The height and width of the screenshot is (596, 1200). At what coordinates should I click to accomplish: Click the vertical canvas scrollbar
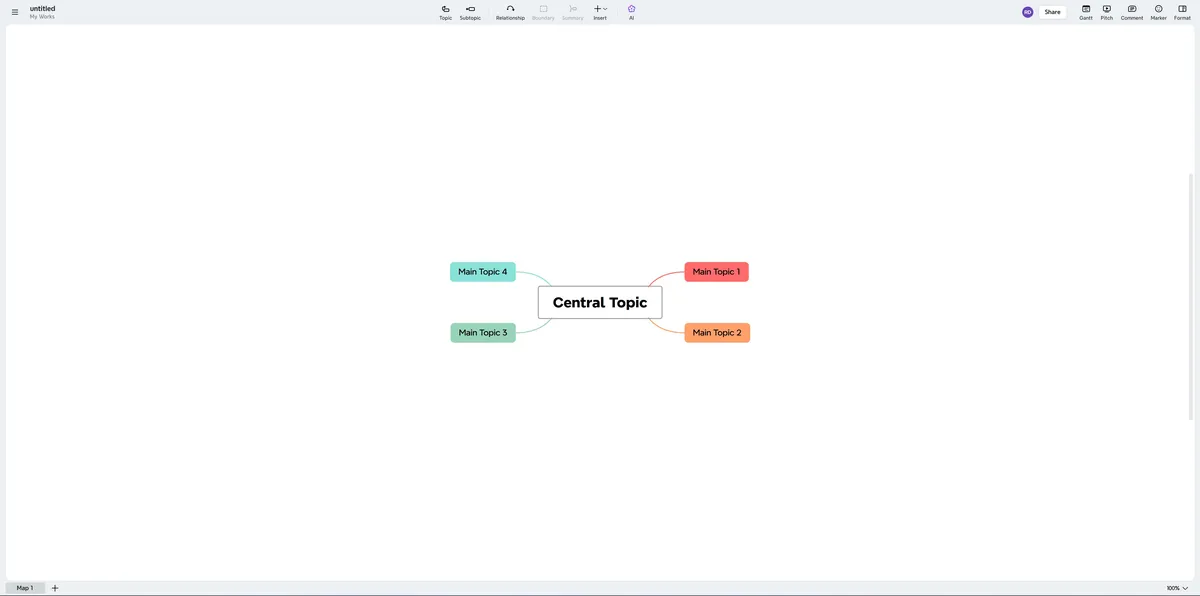(1190, 297)
